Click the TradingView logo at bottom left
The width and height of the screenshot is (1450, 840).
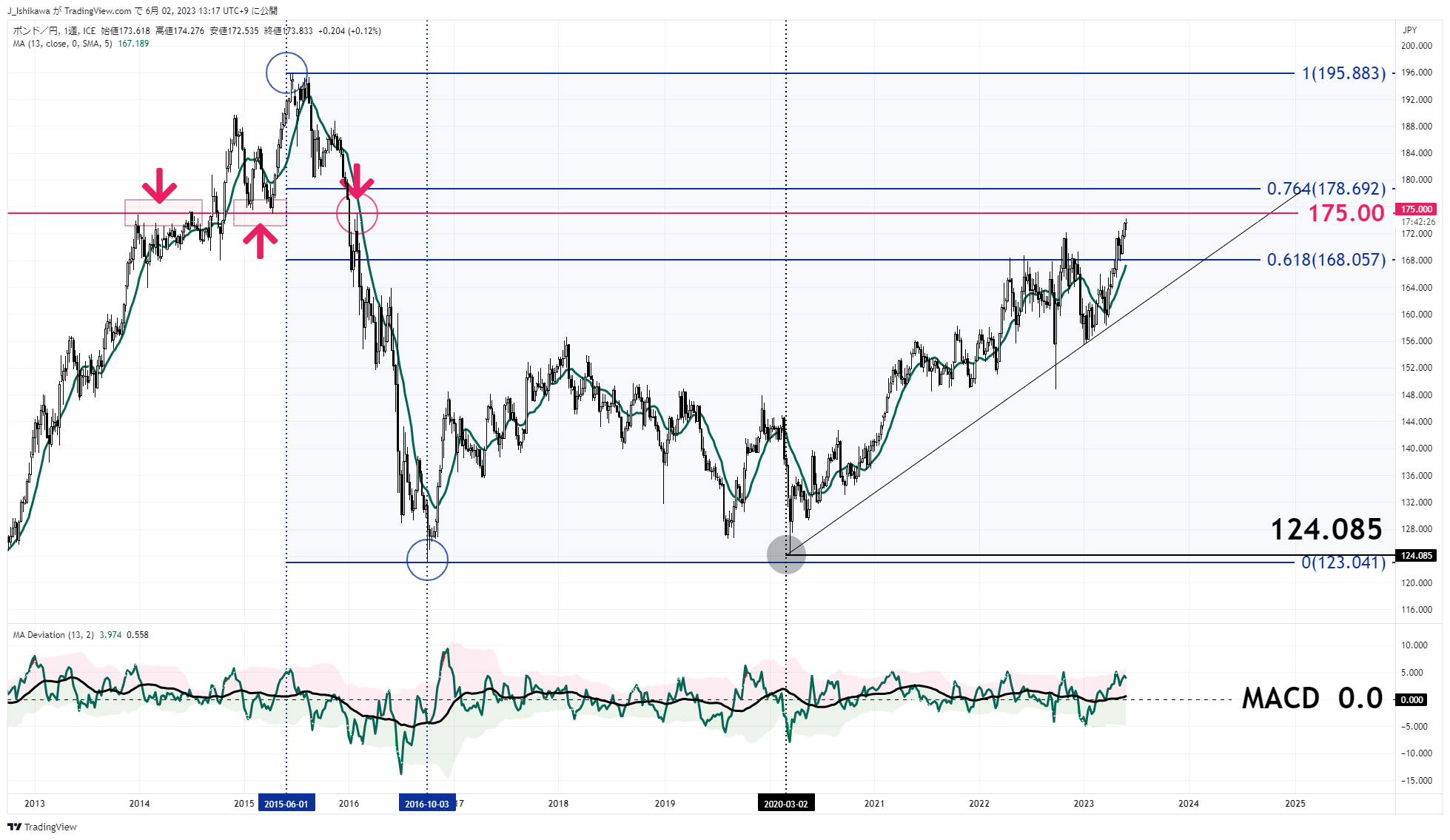pos(42,827)
